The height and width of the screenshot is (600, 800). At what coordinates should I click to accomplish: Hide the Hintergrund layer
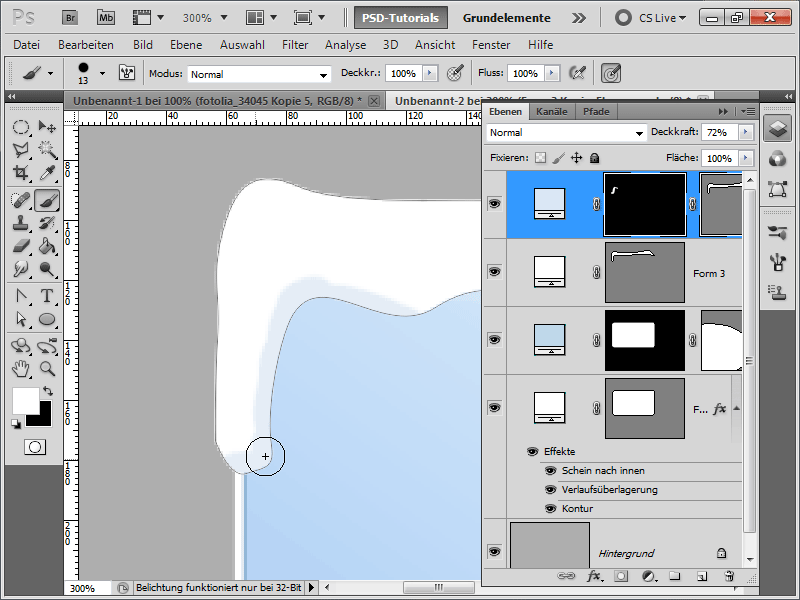tap(494, 552)
